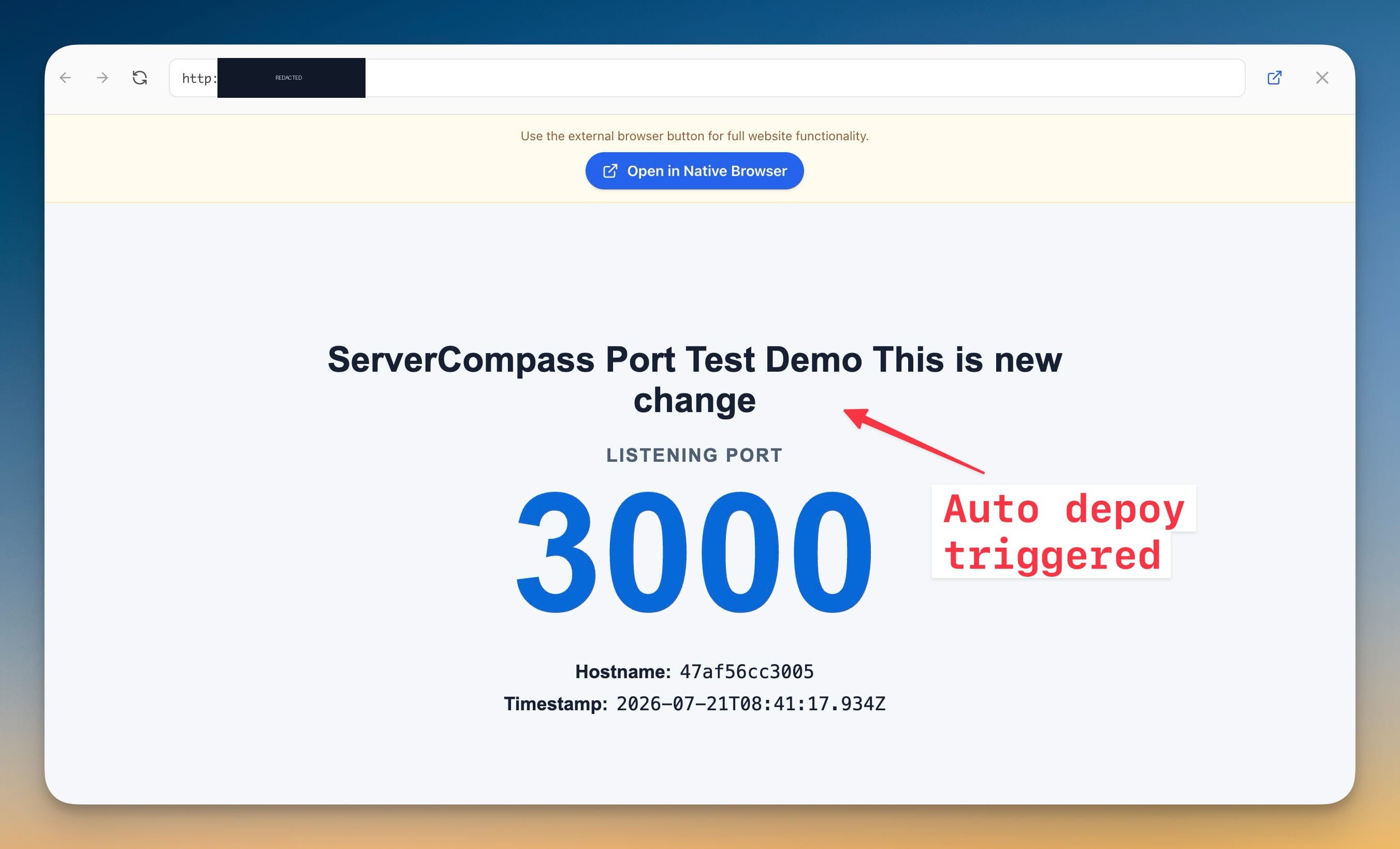Reload the page with the refresh icon

click(x=140, y=78)
